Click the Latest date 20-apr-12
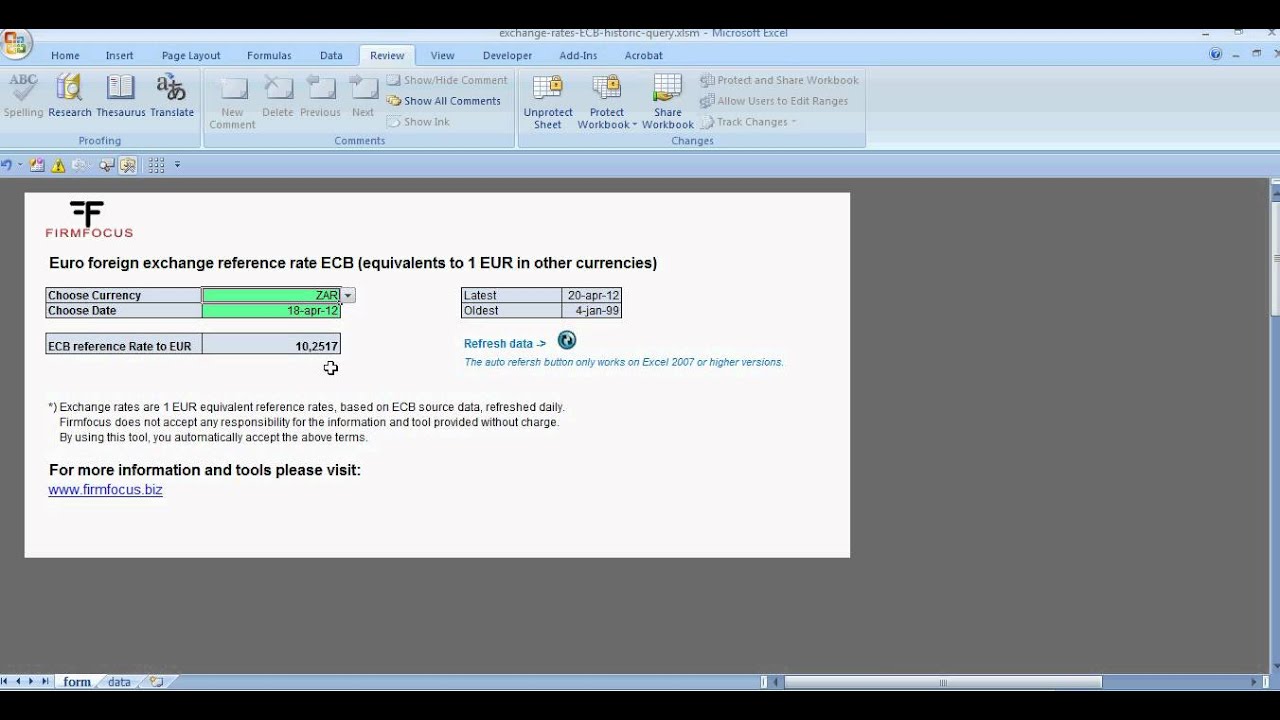 tap(591, 295)
